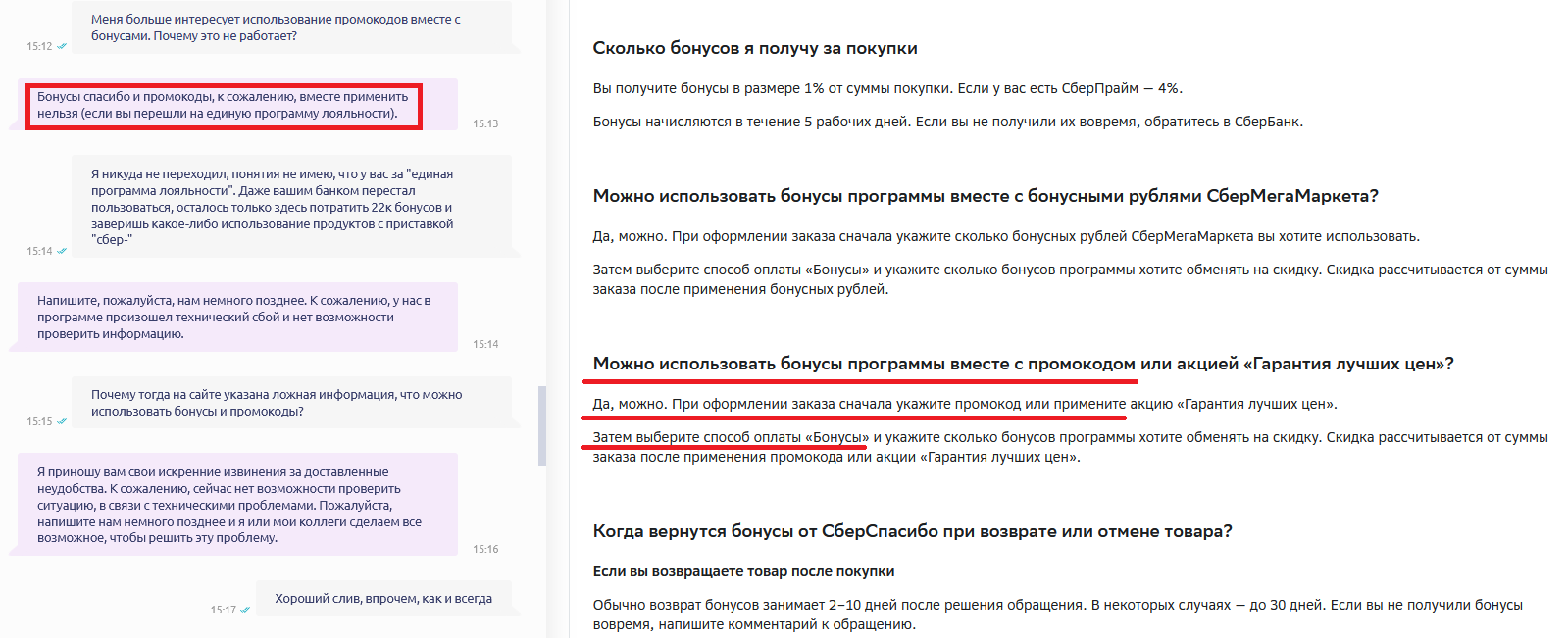1568x638 pixels.
Task: Click the heading about bonuses with СберМегаМаркет bonus rubles
Action: click(986, 196)
